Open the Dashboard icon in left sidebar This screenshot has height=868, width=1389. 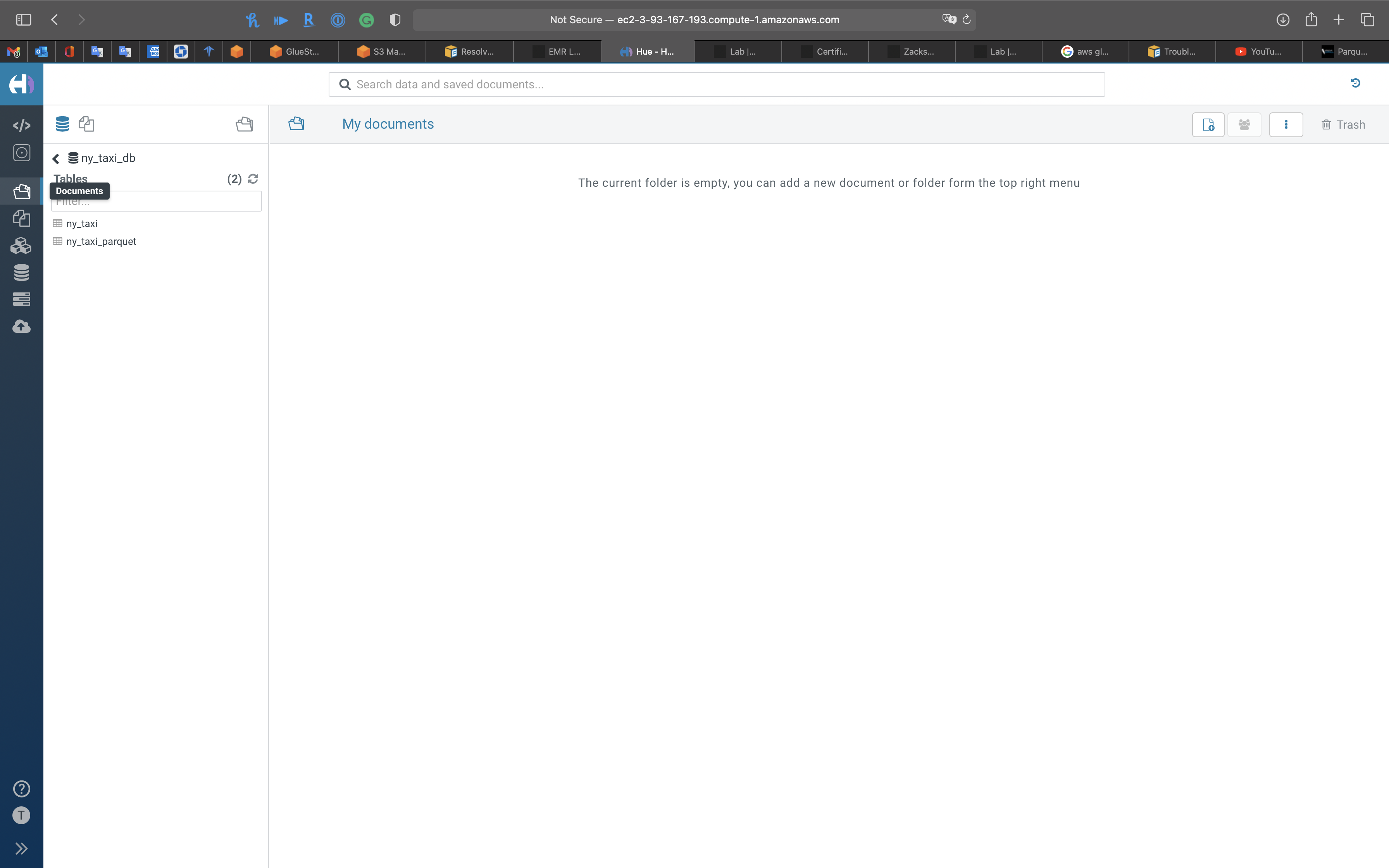point(21,153)
